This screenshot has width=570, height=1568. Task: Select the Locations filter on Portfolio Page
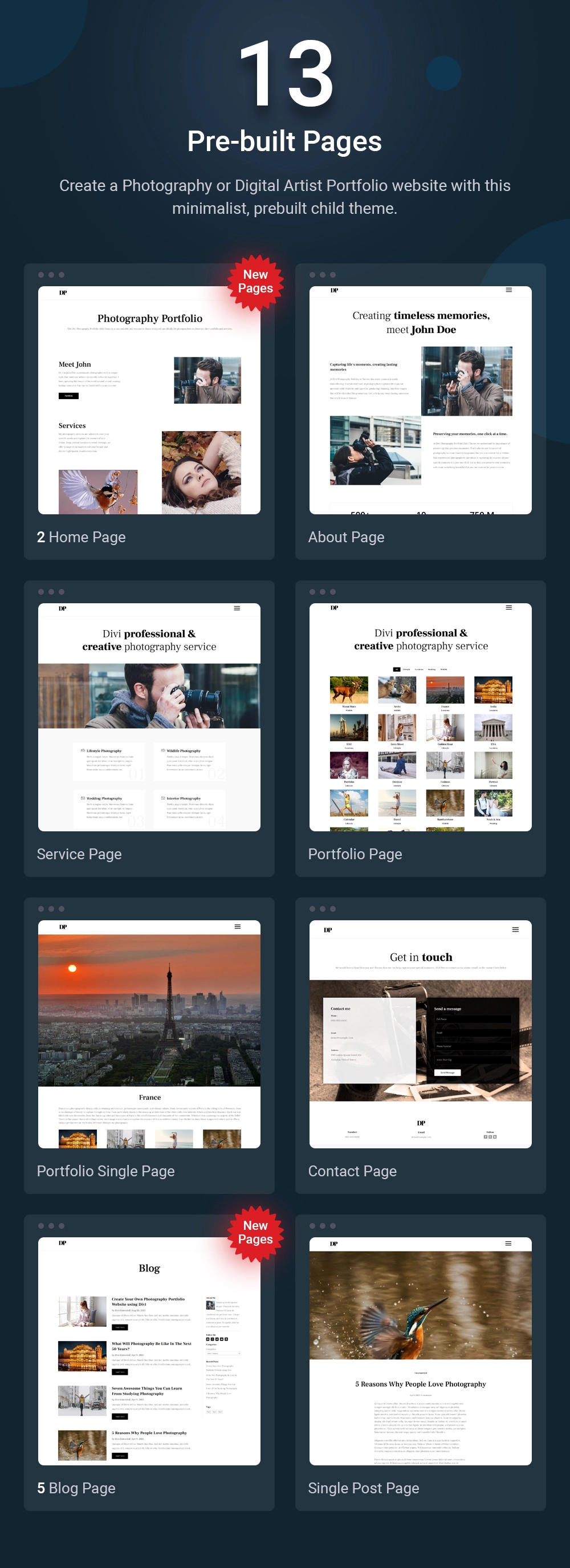point(419,669)
